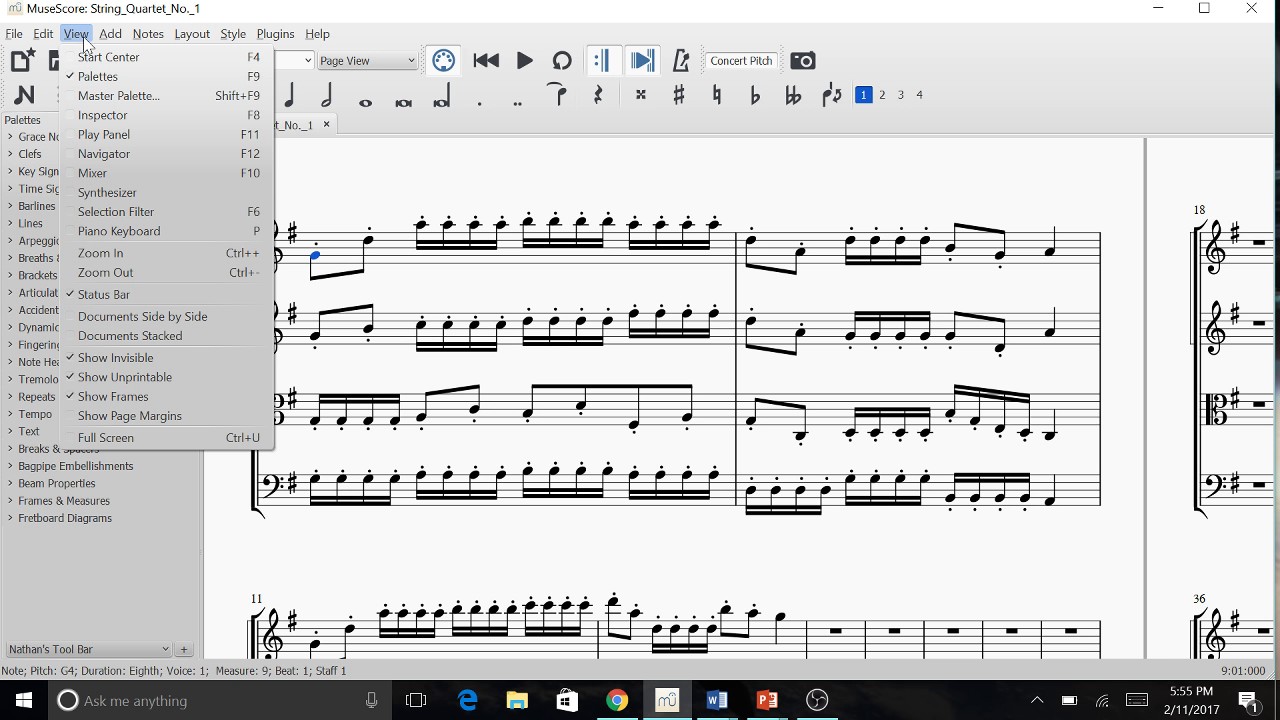
Task: Apply the flat accidental
Action: pyautogui.click(x=755, y=95)
